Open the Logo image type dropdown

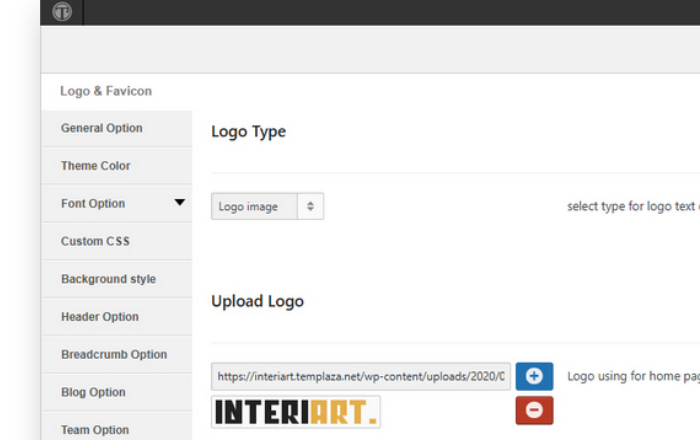pyautogui.click(x=267, y=206)
